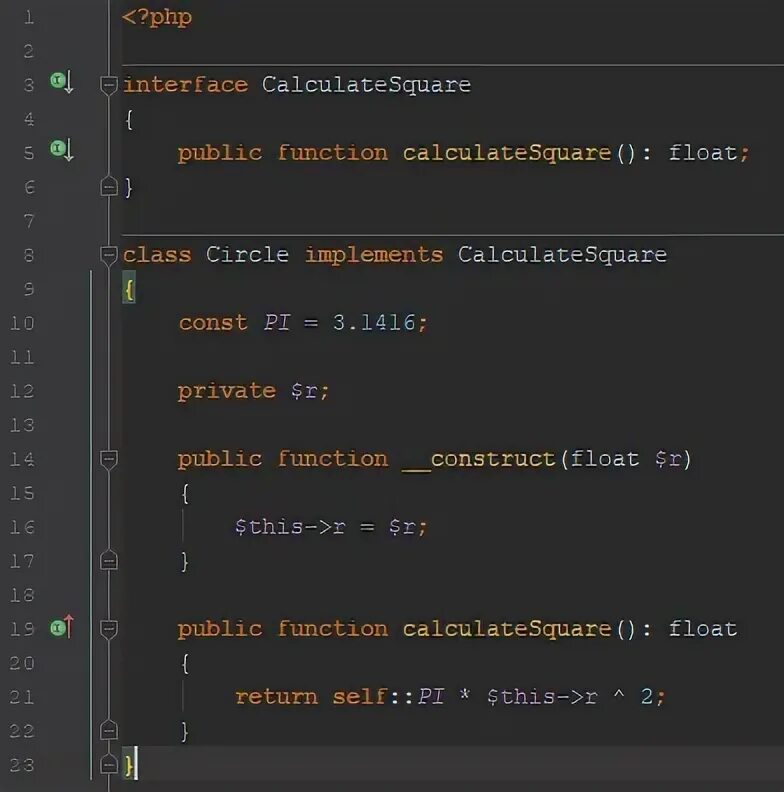Click calculateSquare method name on line 5
This screenshot has width=784, height=792.
507,153
